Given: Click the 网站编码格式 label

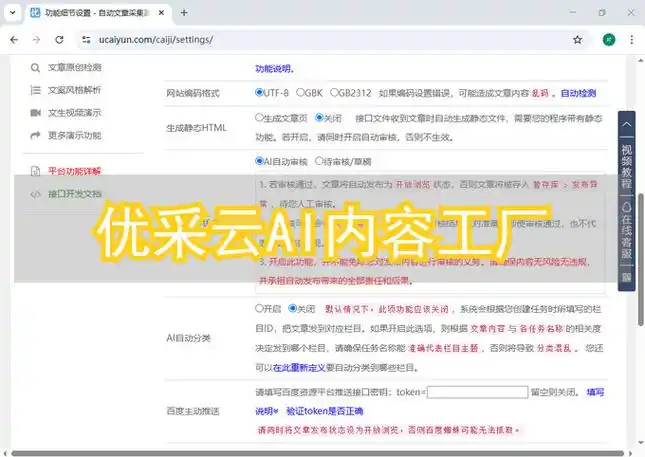Looking at the screenshot, I should click(x=193, y=93).
